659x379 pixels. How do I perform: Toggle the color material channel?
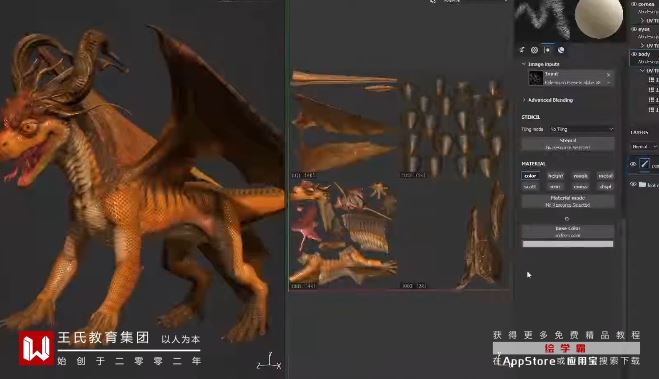(530, 176)
